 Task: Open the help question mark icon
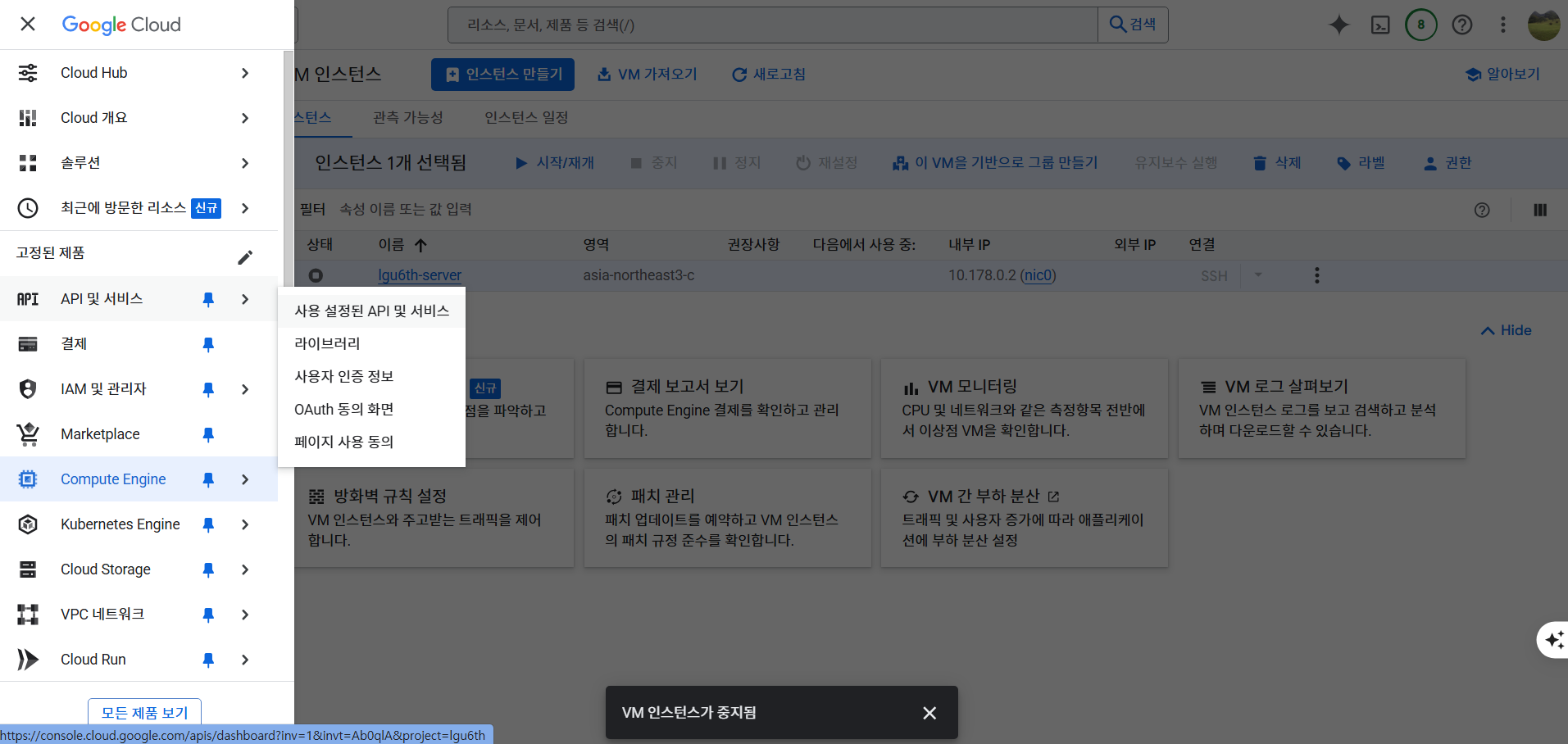1462,25
